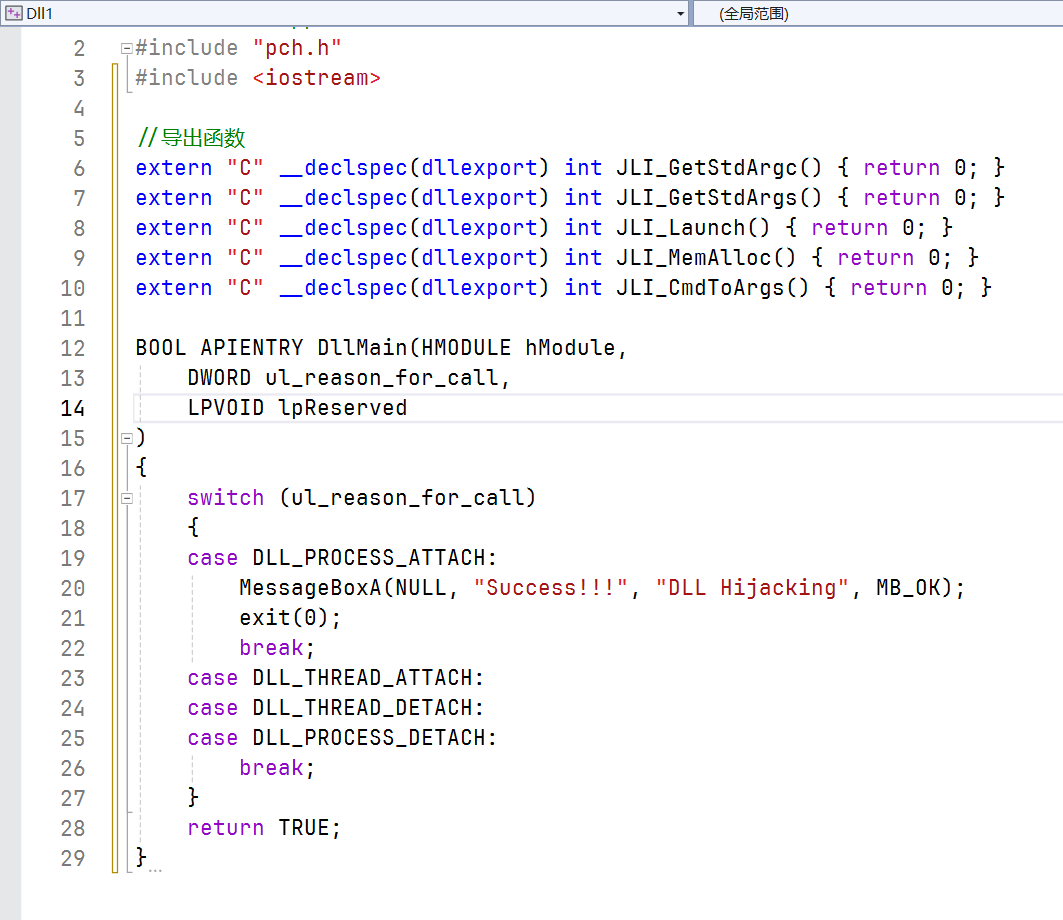Click the break statement on line 22

click(277, 648)
